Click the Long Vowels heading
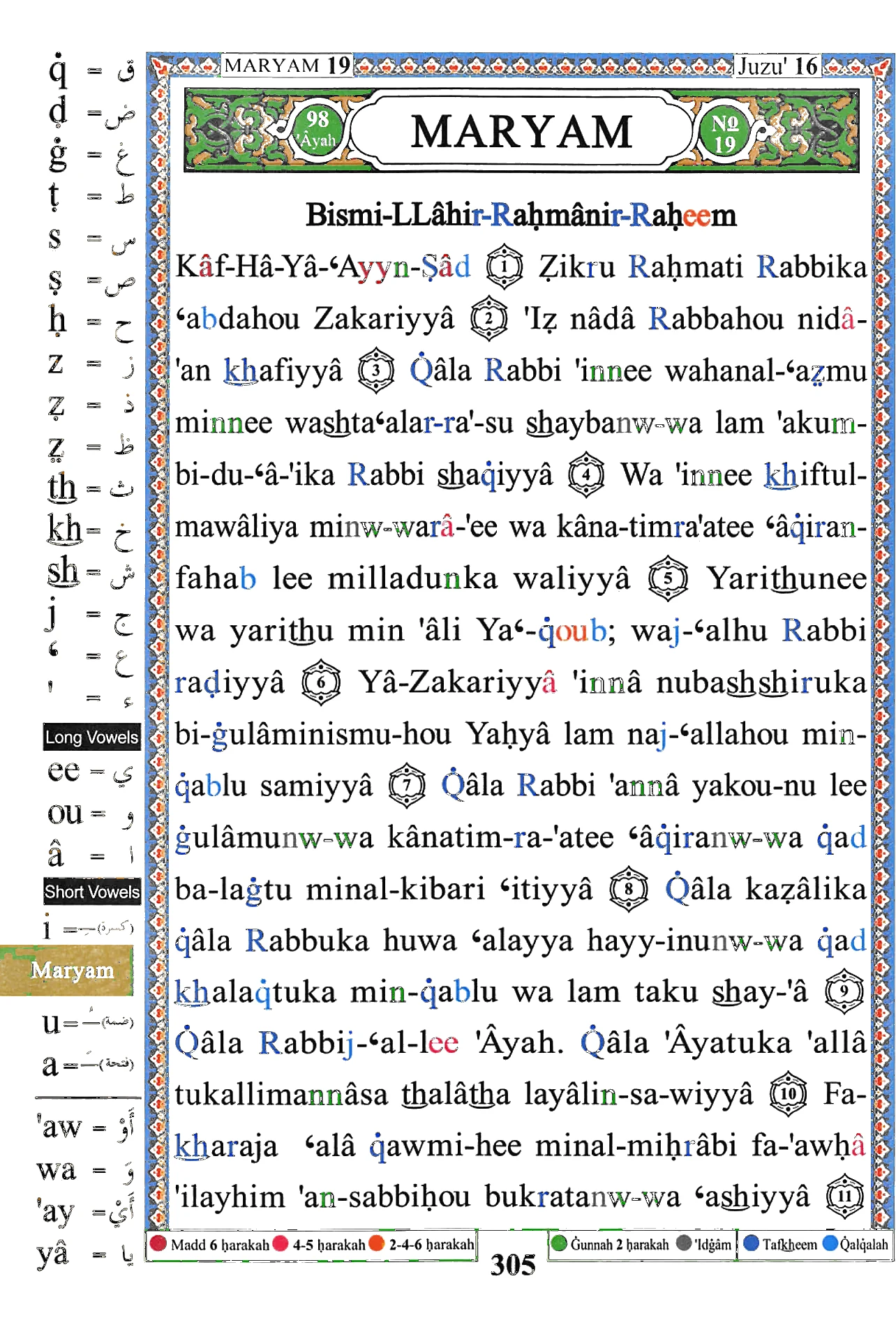The height and width of the screenshot is (1318, 896). 91,737
